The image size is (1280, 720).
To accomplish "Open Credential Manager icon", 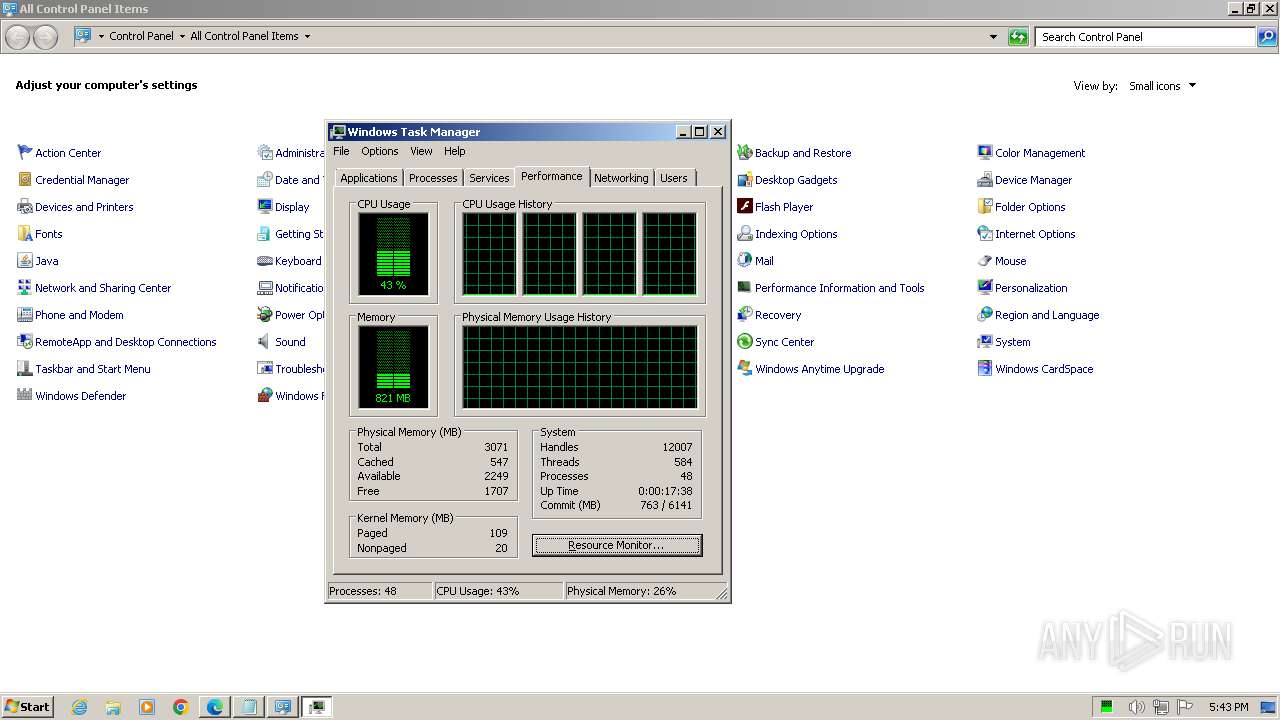I will pyautogui.click(x=25, y=179).
